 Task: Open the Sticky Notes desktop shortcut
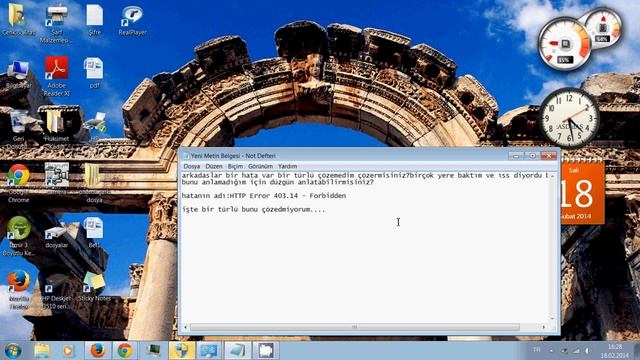(x=94, y=287)
